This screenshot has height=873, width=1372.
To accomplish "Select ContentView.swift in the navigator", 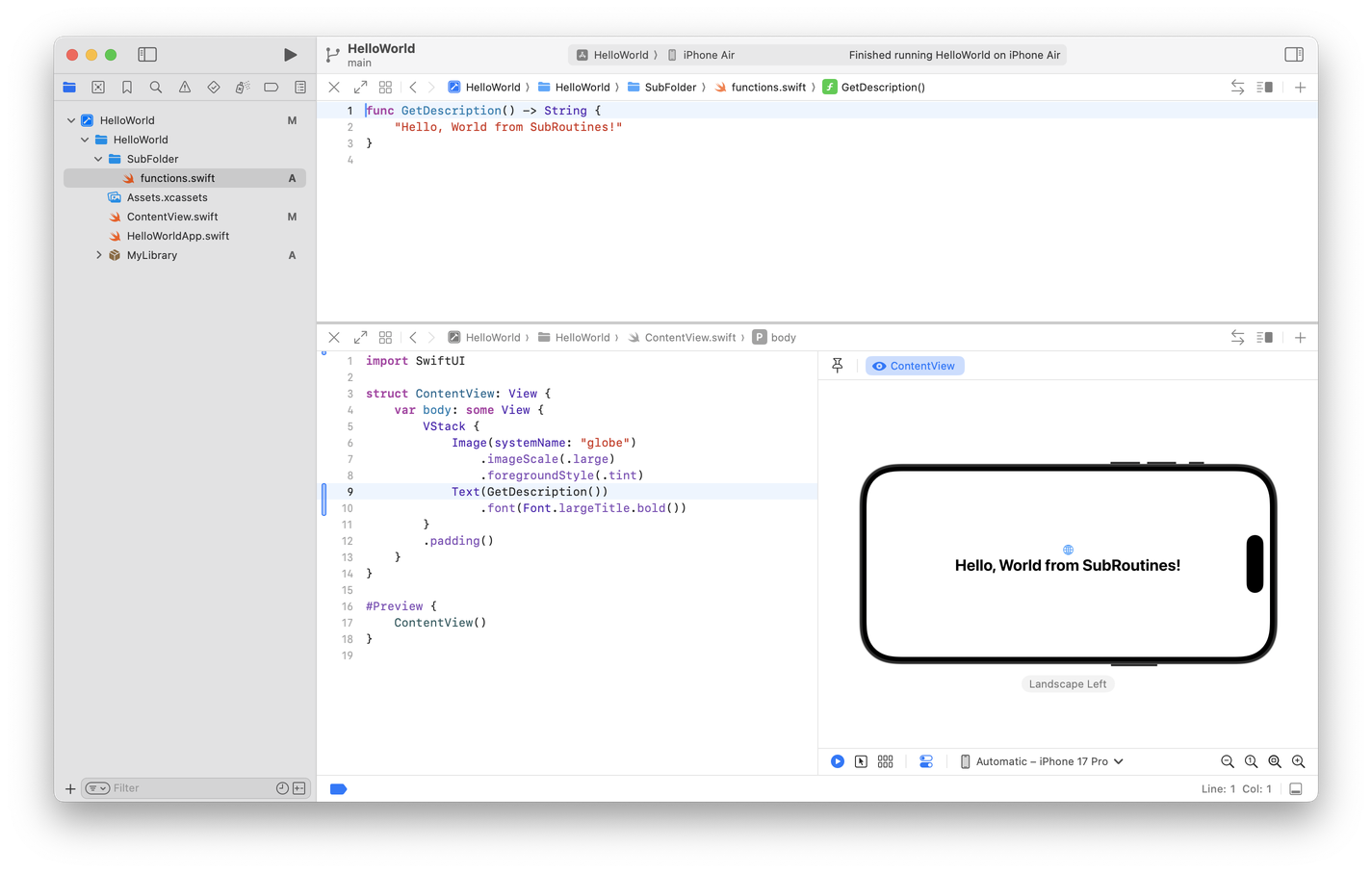I will point(172,217).
